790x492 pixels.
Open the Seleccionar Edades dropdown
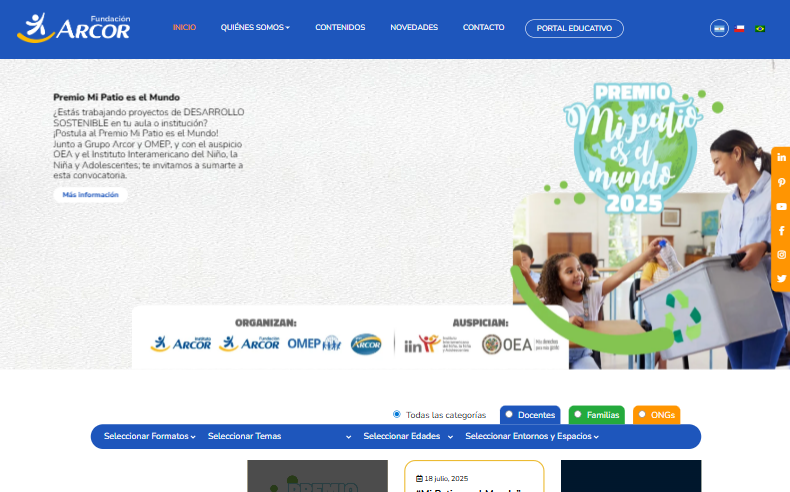[x=408, y=436]
